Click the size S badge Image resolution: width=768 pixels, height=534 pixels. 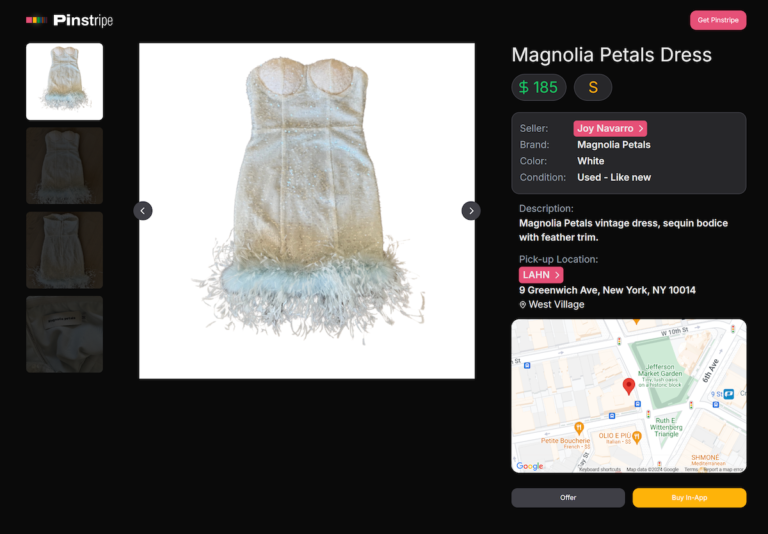coord(592,87)
